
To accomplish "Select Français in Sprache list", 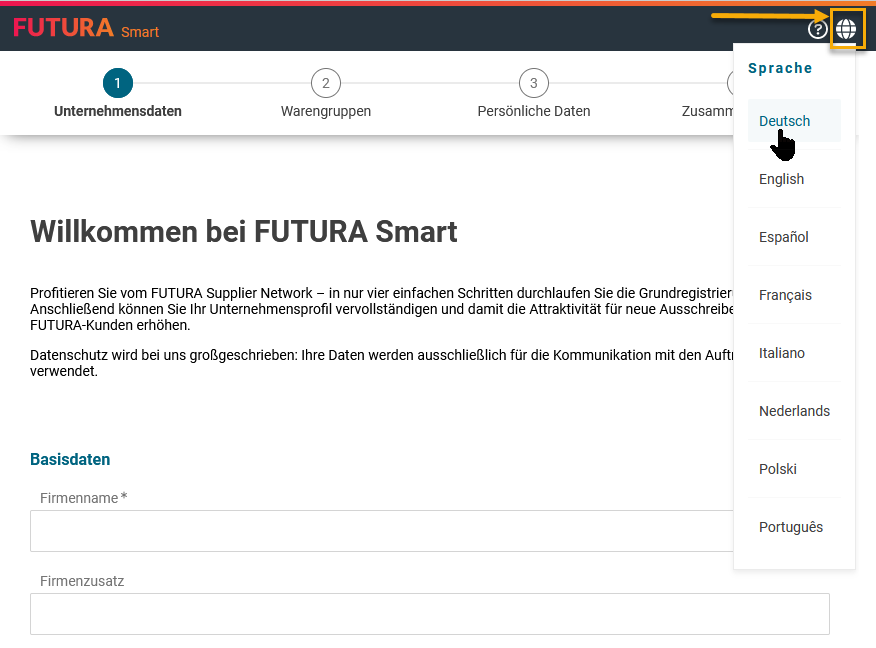I will click(785, 295).
